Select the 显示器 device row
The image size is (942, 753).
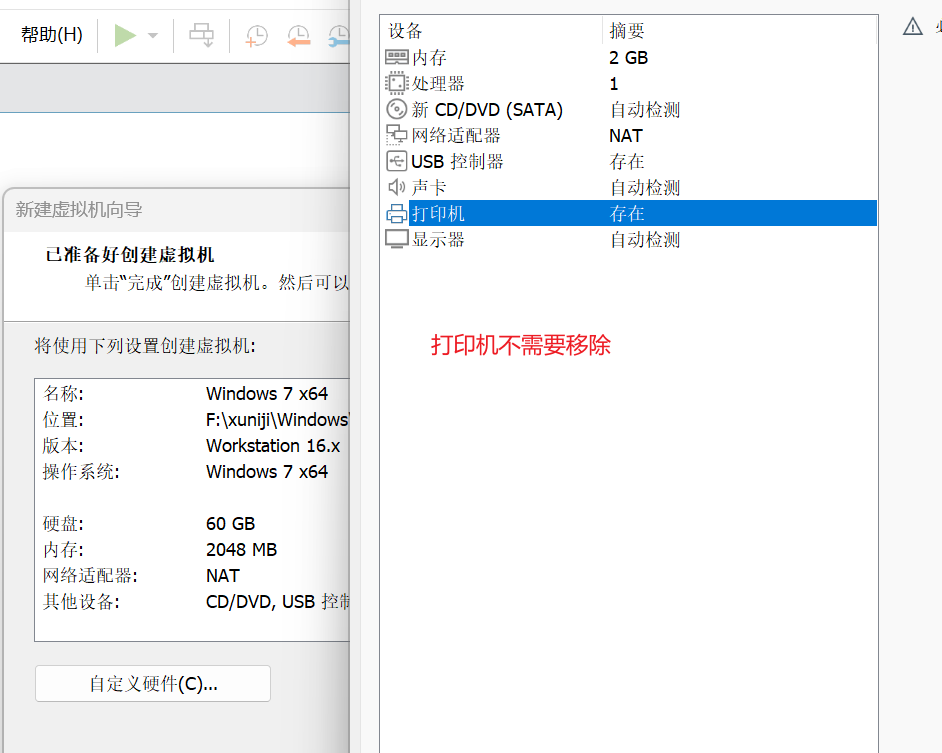[630, 239]
